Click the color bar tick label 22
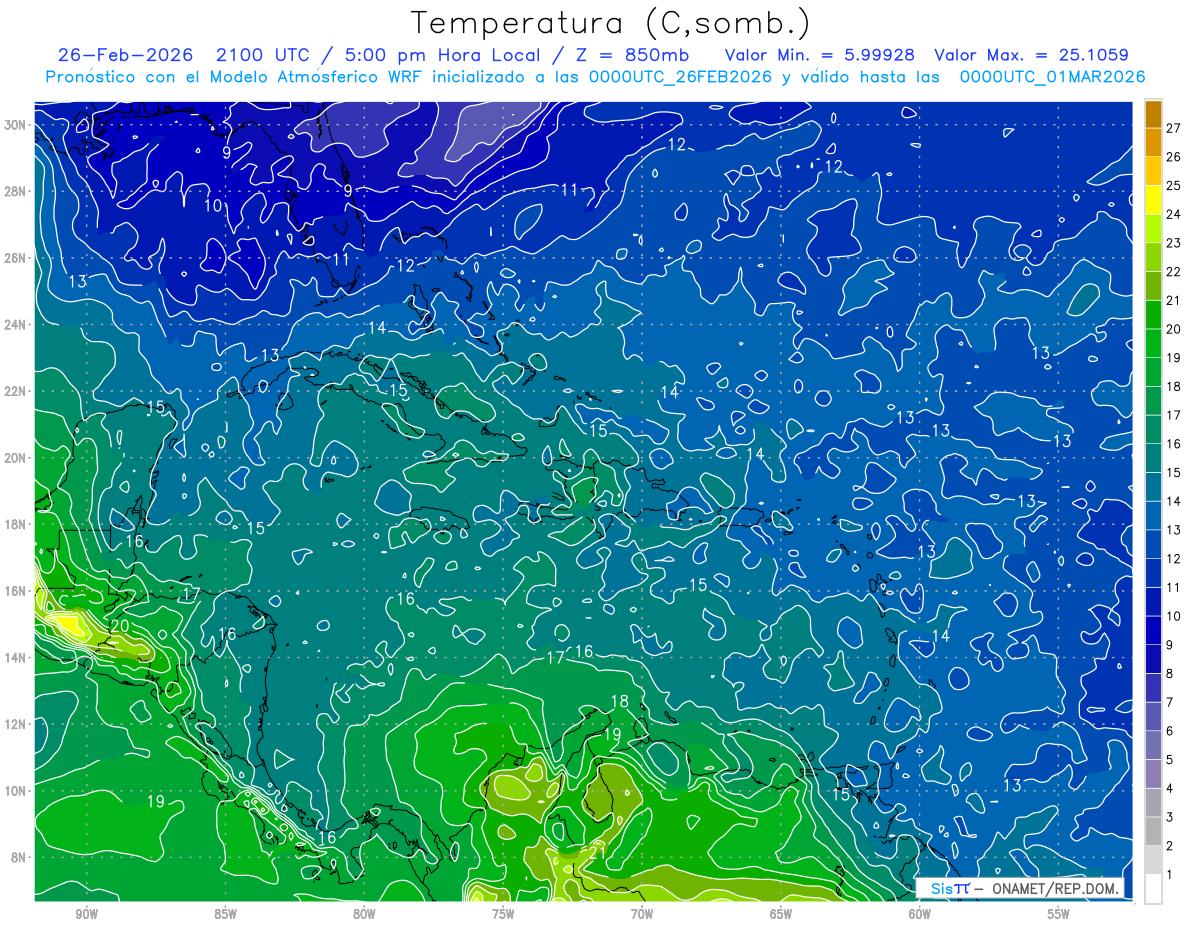Screen dimensions: 1200x927 [1173, 272]
